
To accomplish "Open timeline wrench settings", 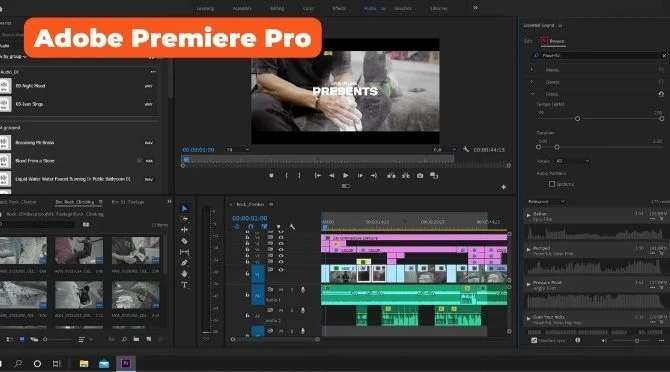I will [x=292, y=227].
